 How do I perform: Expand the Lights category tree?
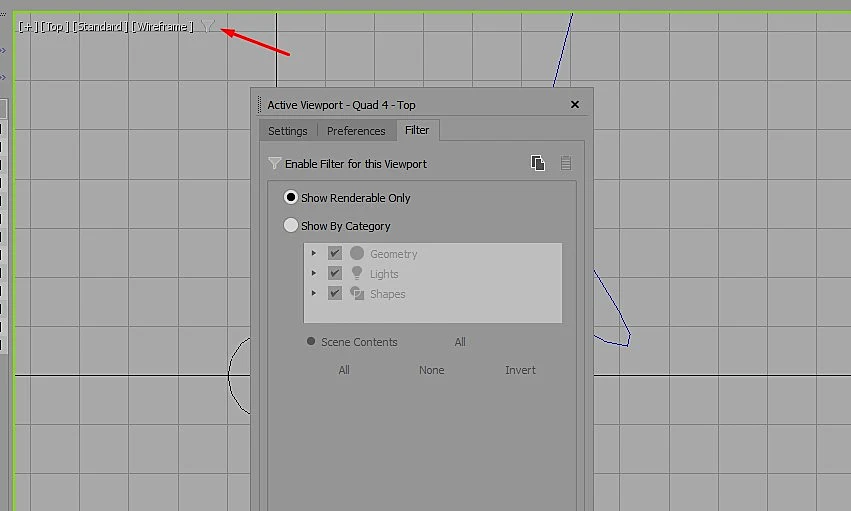pyautogui.click(x=314, y=273)
